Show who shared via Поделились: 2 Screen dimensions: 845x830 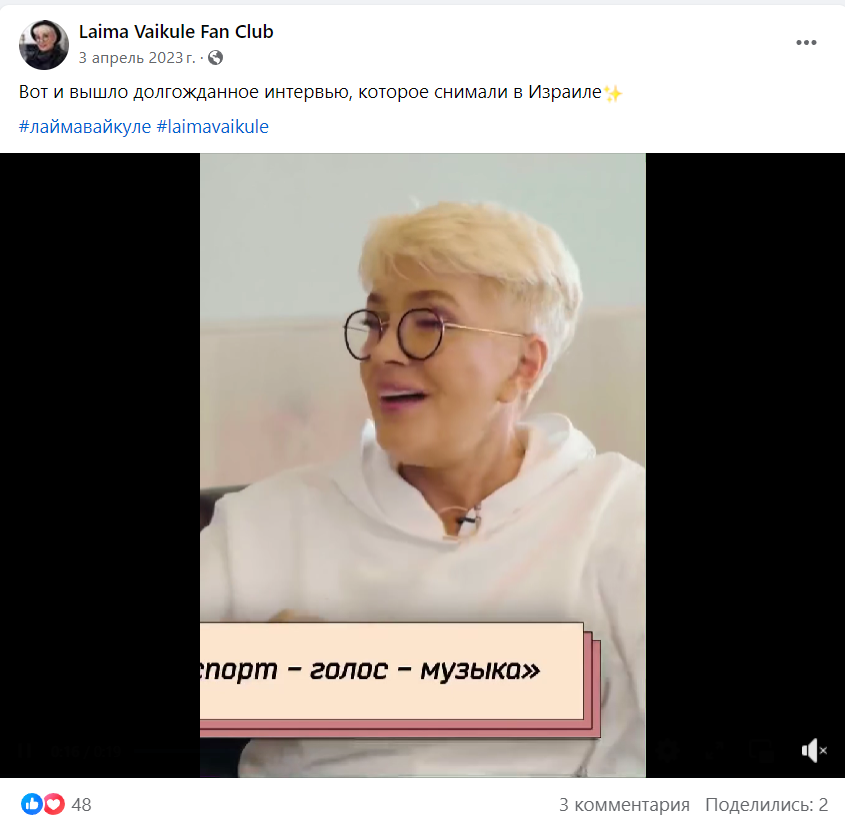point(766,805)
